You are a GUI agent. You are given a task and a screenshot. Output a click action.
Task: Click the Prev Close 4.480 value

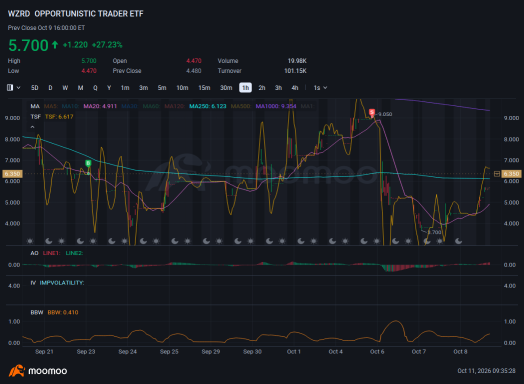pos(194,71)
